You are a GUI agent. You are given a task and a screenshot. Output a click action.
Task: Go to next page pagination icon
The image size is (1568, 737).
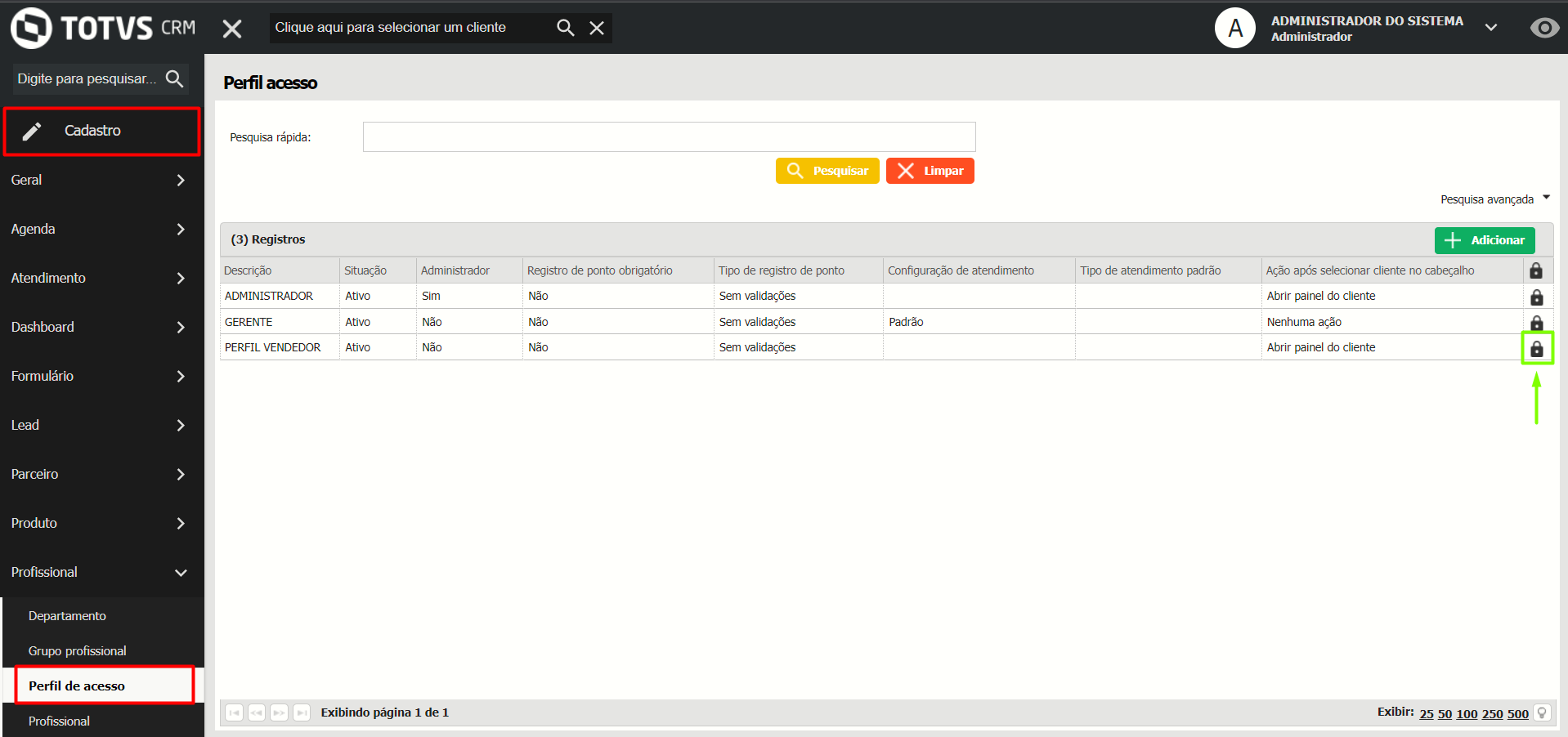point(279,712)
